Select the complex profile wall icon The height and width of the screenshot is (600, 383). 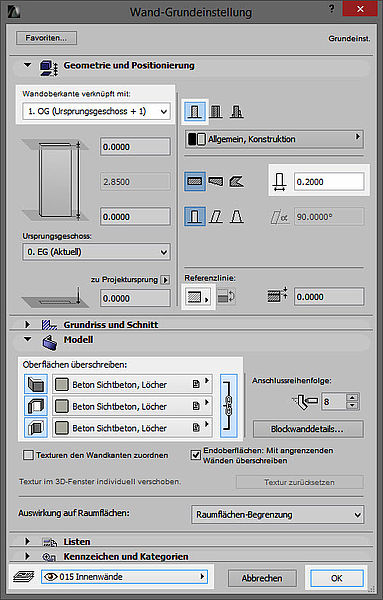pyautogui.click(x=236, y=112)
